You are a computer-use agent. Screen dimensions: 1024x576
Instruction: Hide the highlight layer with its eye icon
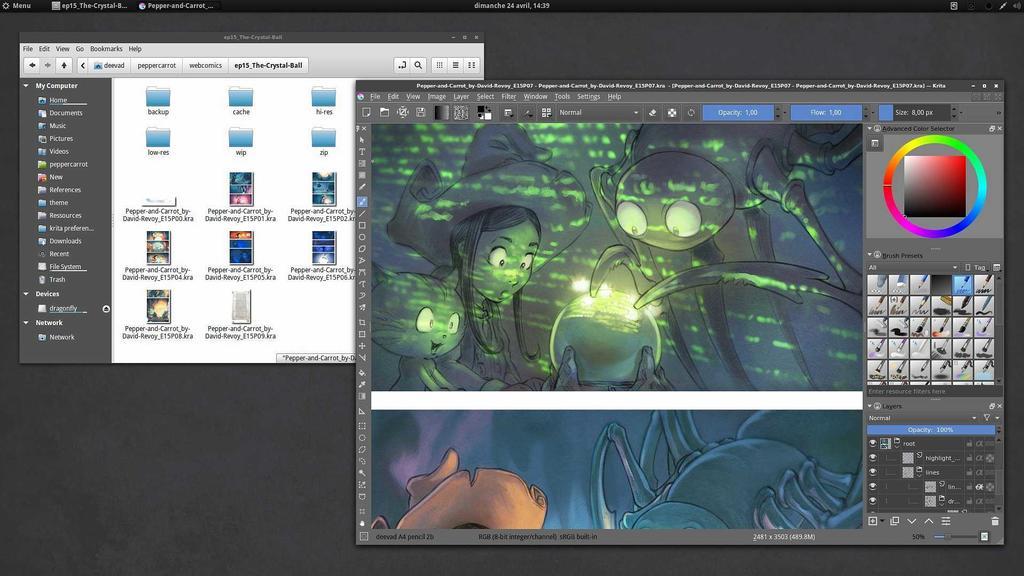[x=873, y=457]
